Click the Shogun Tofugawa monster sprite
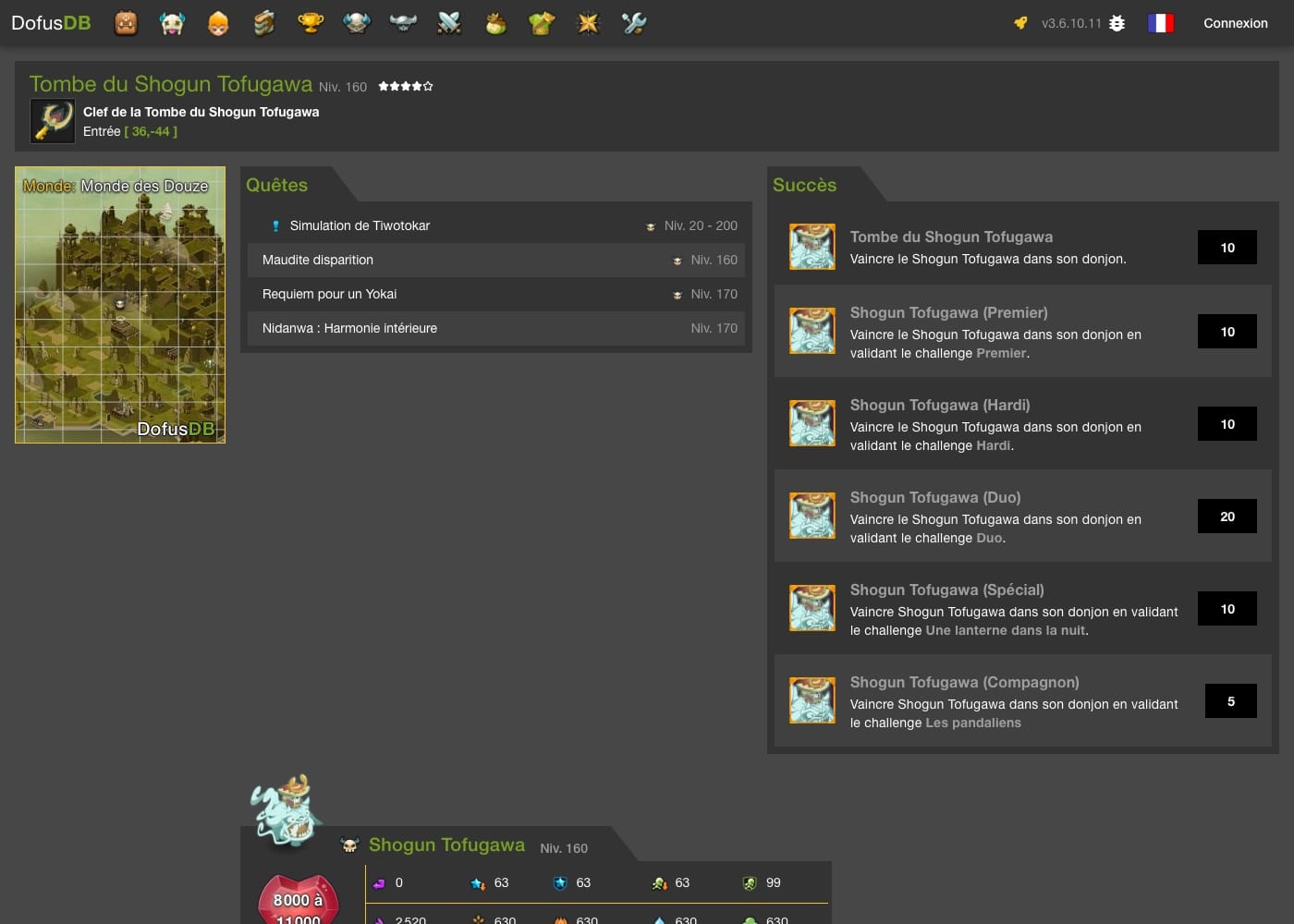 click(x=287, y=810)
